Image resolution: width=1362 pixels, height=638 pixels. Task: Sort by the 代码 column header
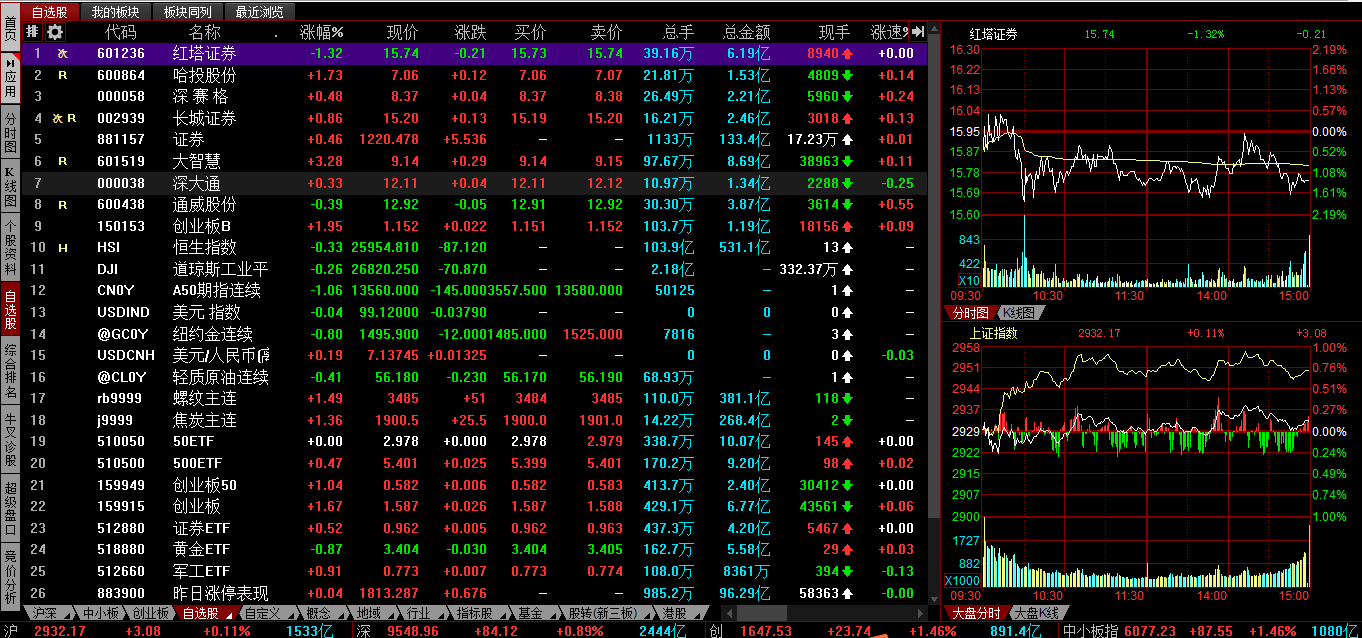[x=121, y=32]
